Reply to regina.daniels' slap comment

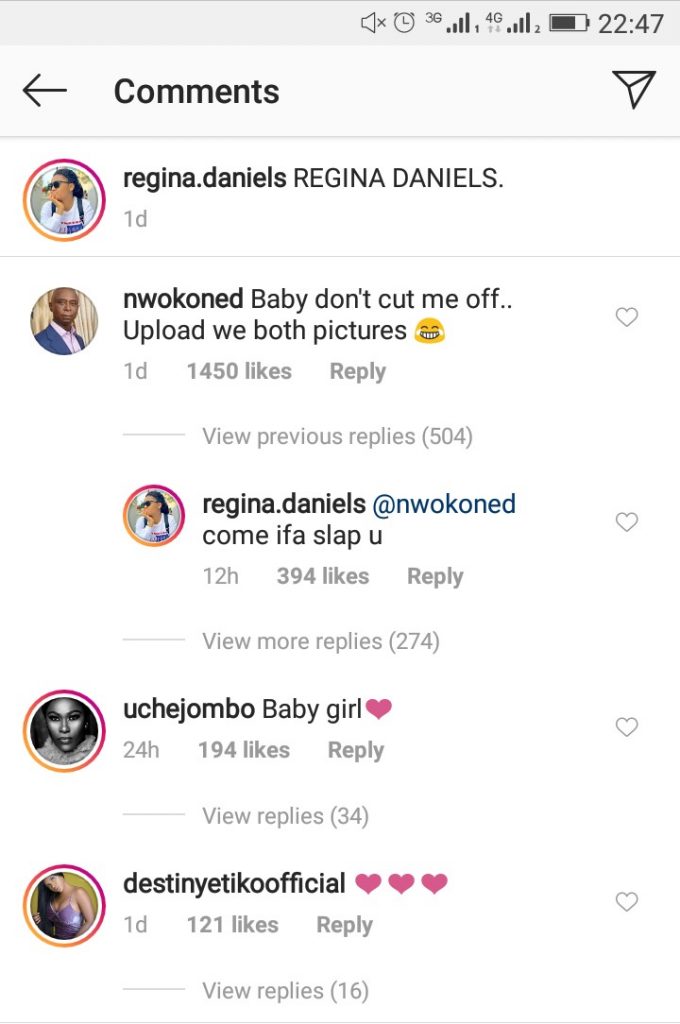(435, 577)
